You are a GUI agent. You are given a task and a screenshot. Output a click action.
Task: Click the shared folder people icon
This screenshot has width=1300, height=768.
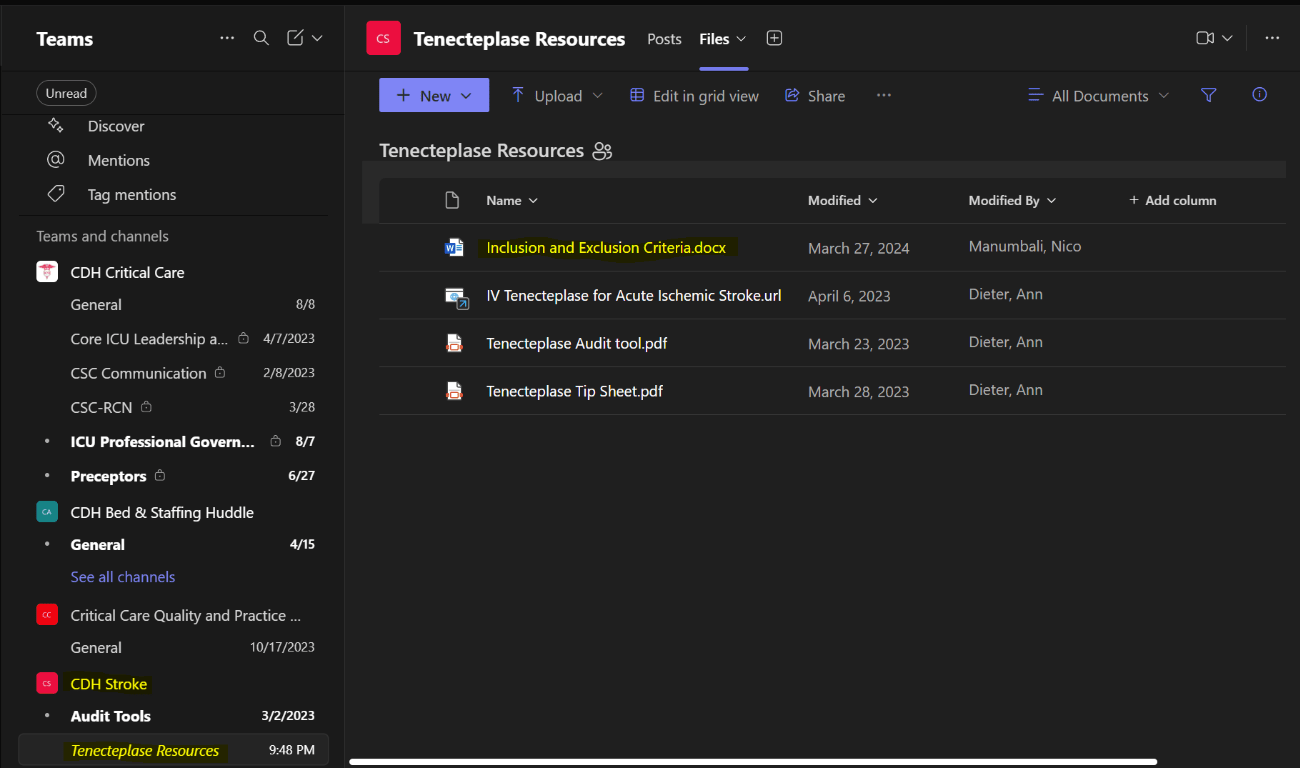tap(602, 151)
